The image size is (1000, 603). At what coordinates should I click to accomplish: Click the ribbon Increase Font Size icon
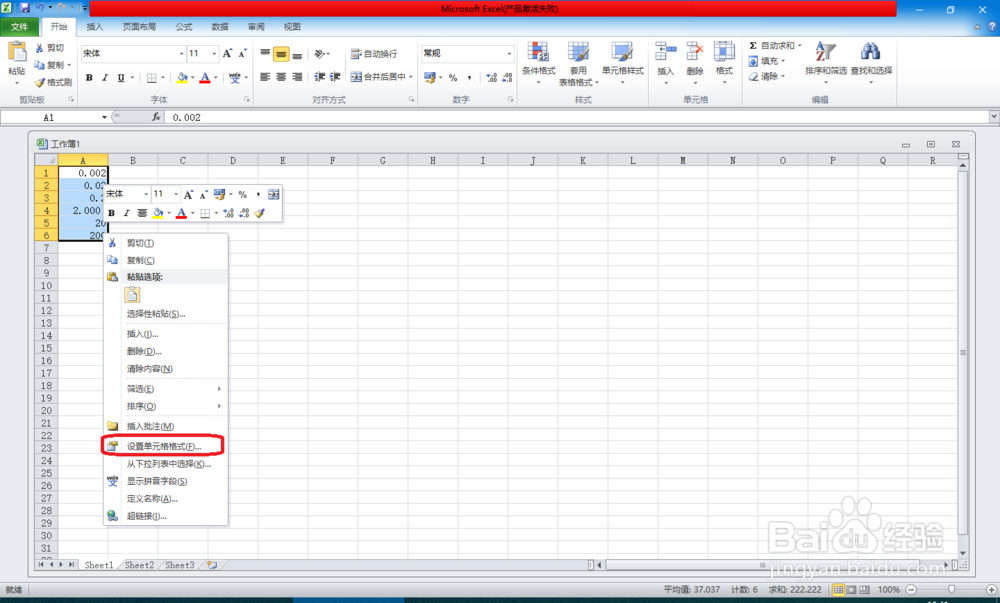[x=228, y=54]
